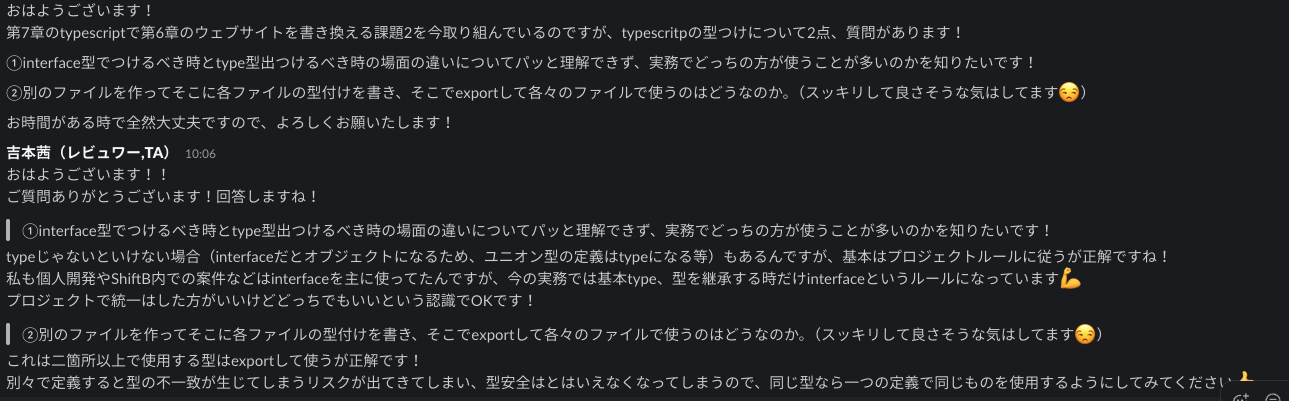Click the line お時間がある時で全然大丈夫ですので
The width and height of the screenshot is (1289, 401).
tap(230, 123)
